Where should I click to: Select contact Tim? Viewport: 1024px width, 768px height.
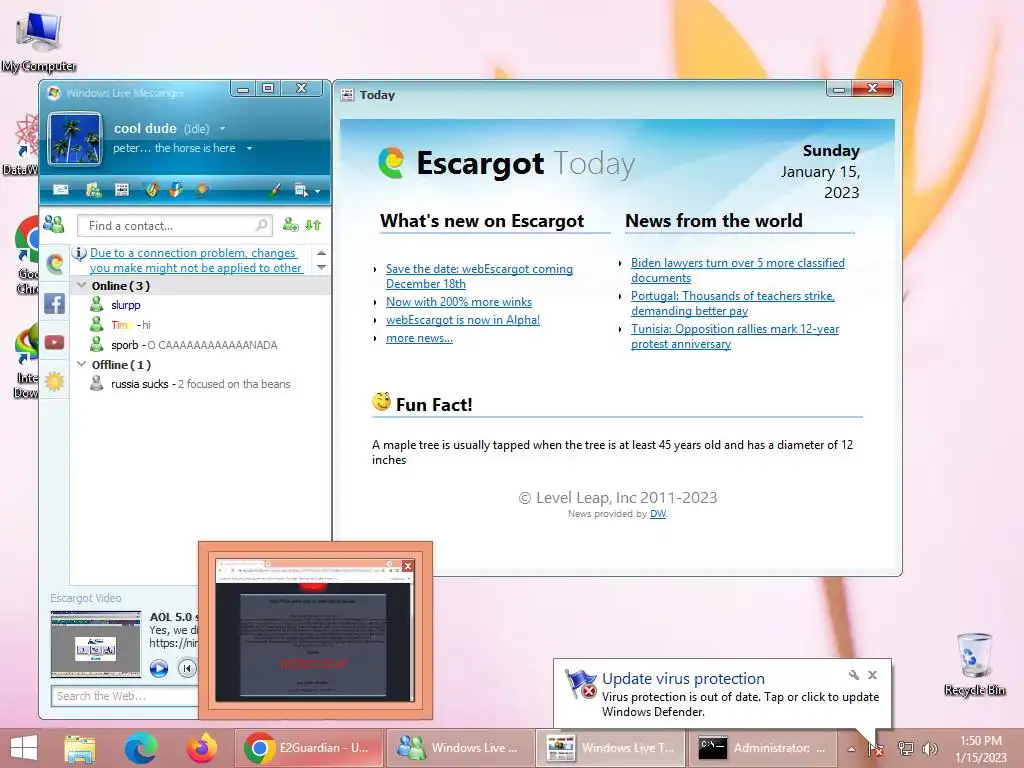tap(121, 325)
